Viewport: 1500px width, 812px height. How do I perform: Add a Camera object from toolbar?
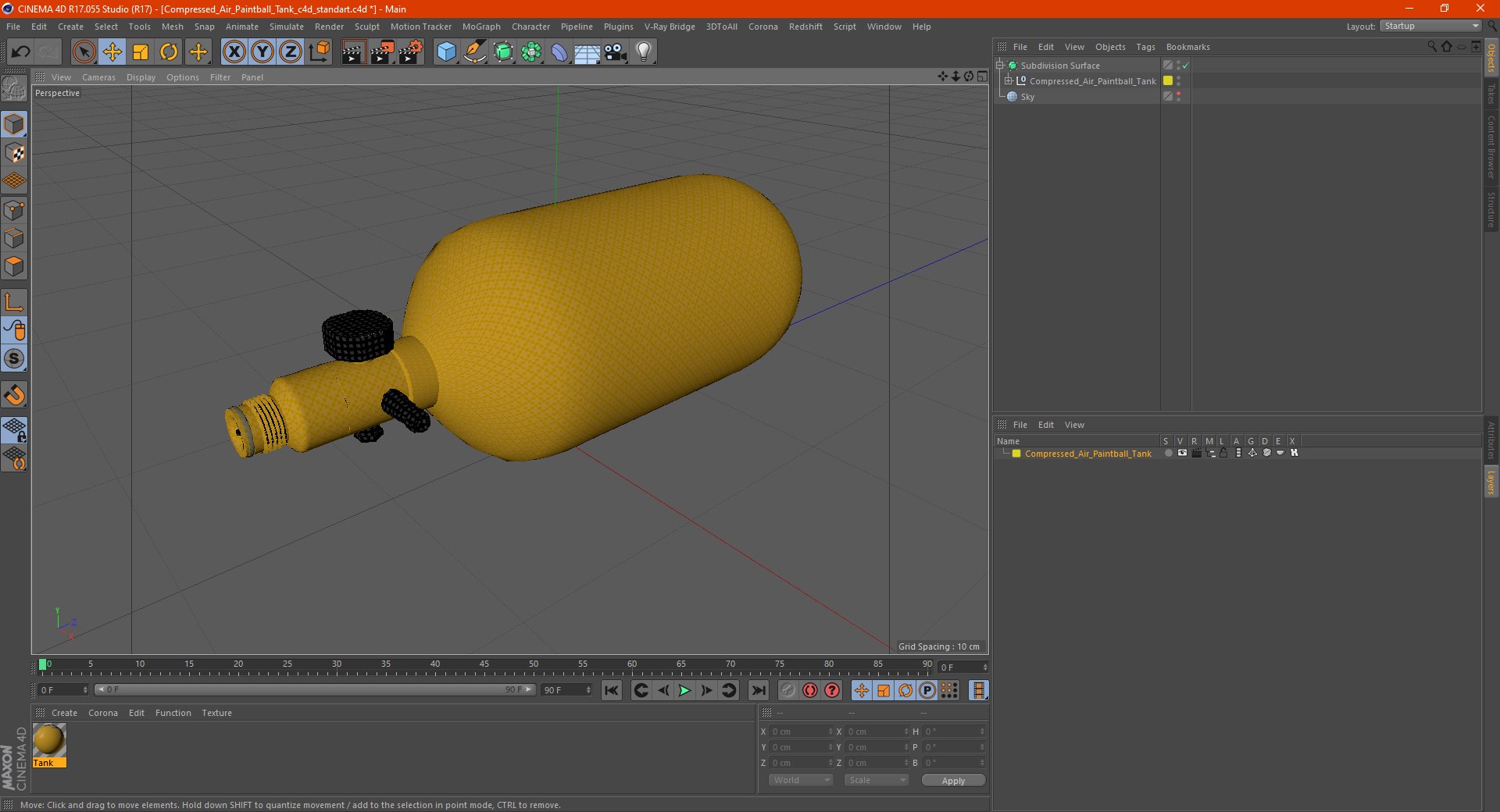[615, 52]
